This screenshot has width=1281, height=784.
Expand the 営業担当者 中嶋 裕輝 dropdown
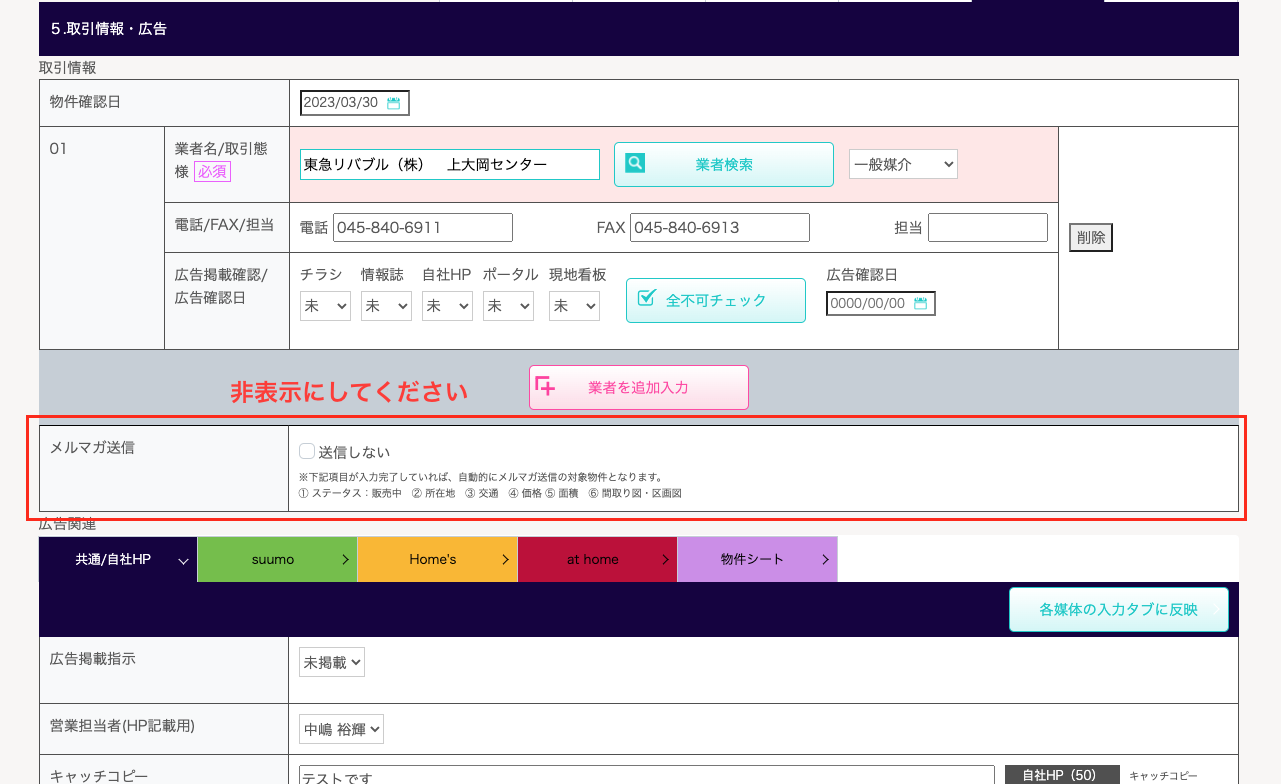341,729
